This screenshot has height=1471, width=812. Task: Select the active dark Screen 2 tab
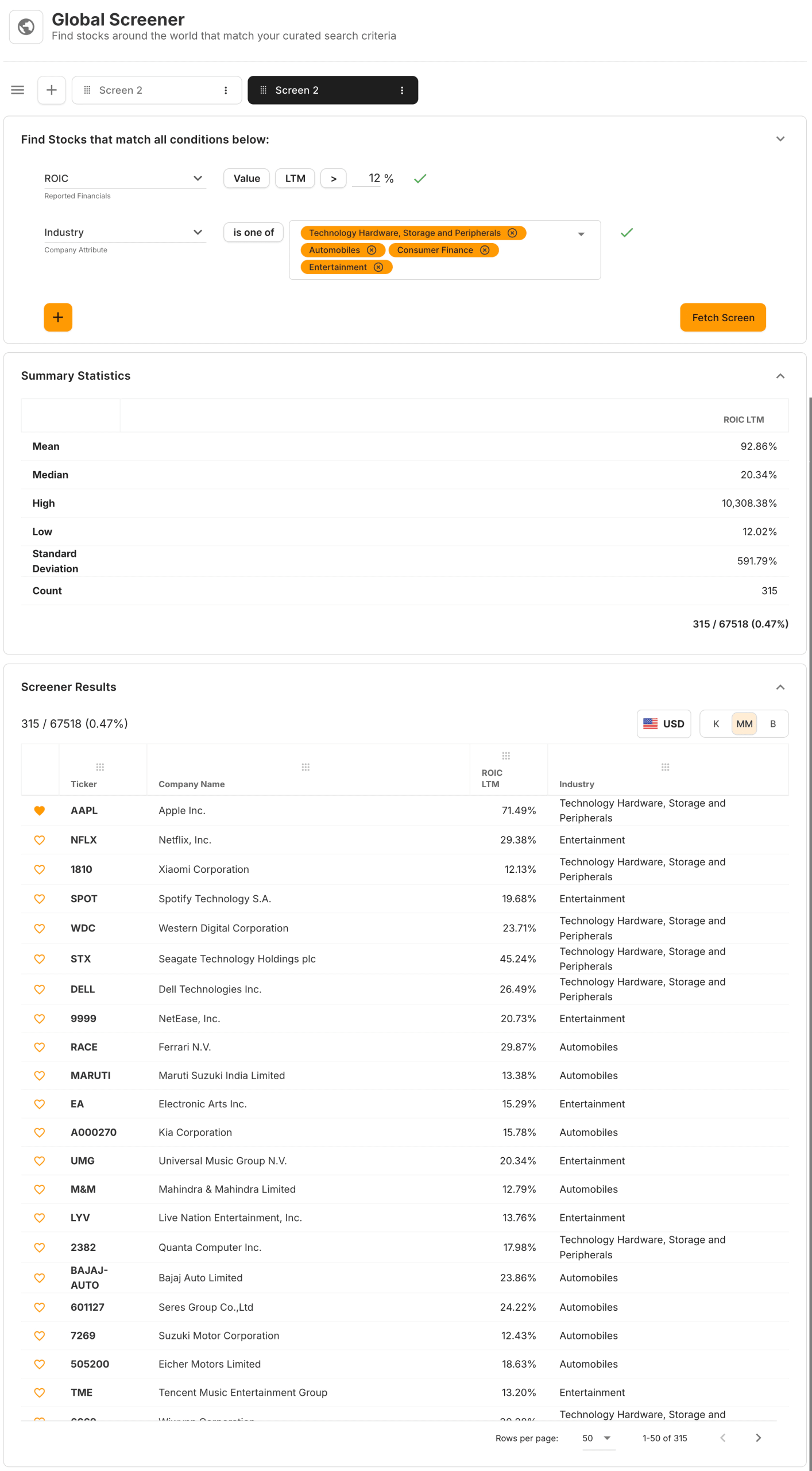[332, 90]
